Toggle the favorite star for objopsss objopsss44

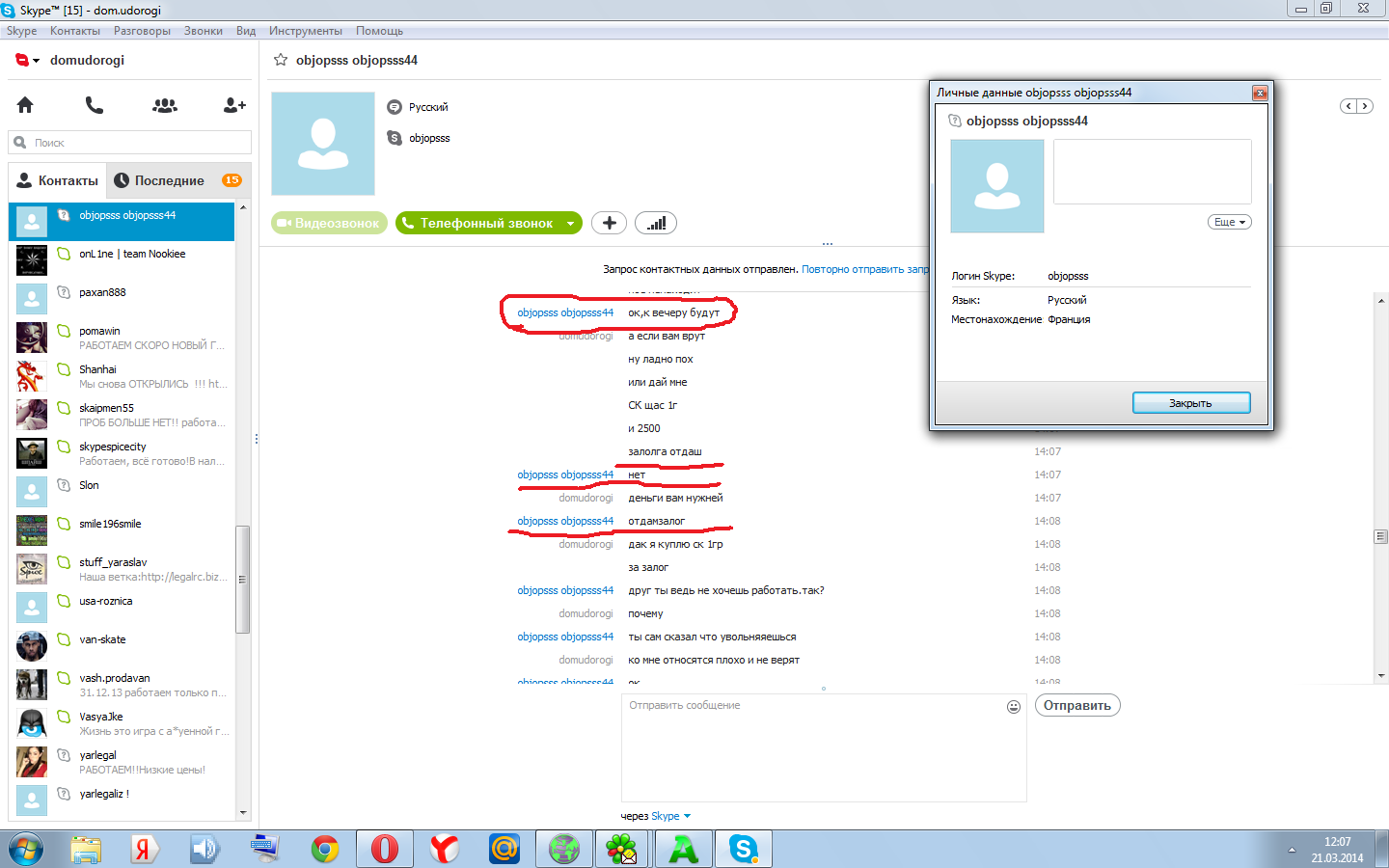click(281, 60)
